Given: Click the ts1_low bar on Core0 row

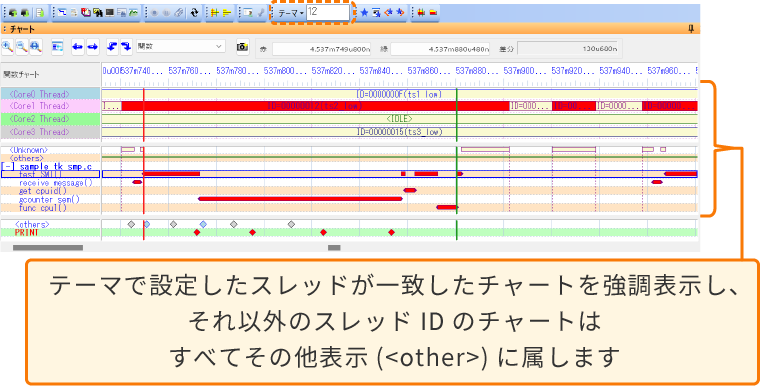Looking at the screenshot, I should [x=399, y=94].
